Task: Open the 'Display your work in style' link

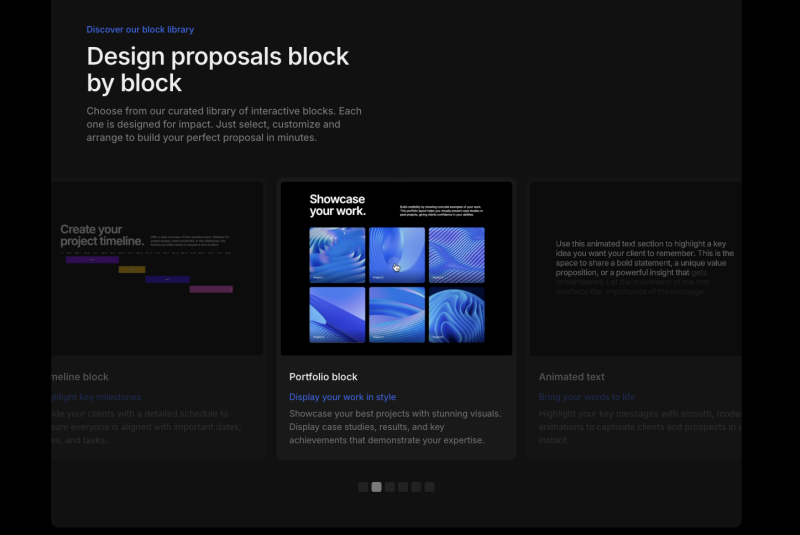Action: 342,397
